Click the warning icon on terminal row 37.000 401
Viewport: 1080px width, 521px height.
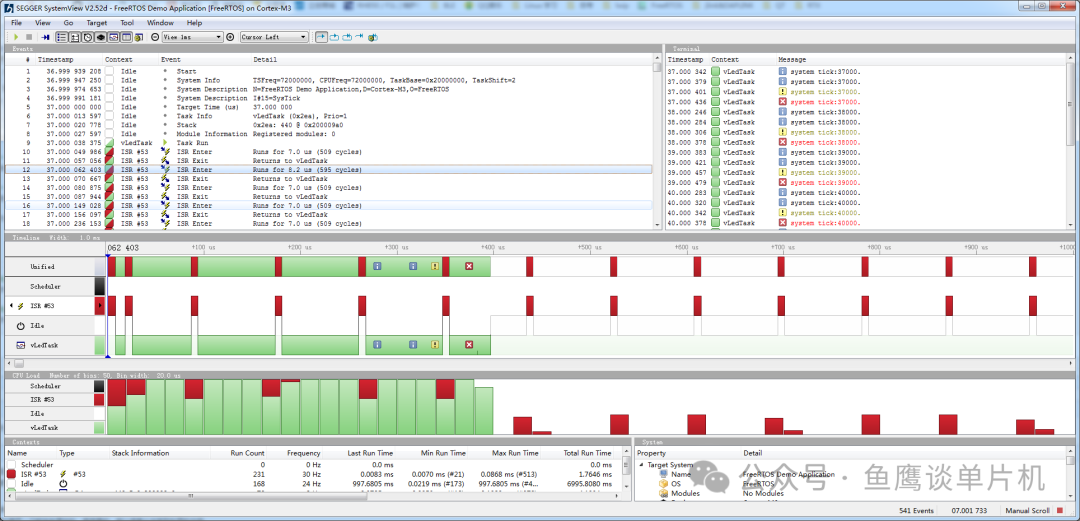tap(782, 92)
